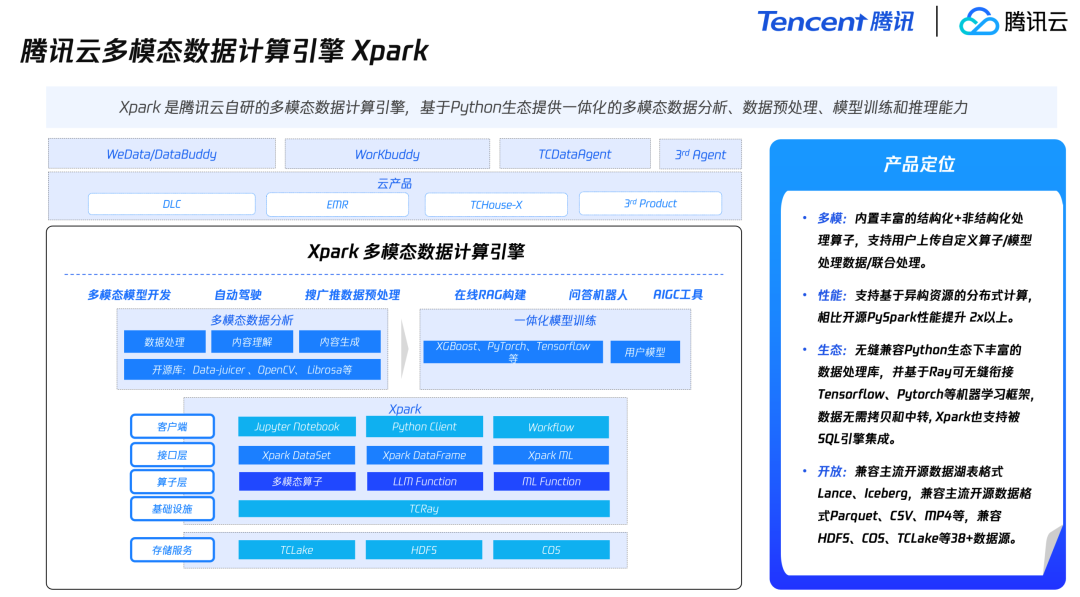Click the 多模态数据分析 section title
1080x597 pixels.
(252, 320)
